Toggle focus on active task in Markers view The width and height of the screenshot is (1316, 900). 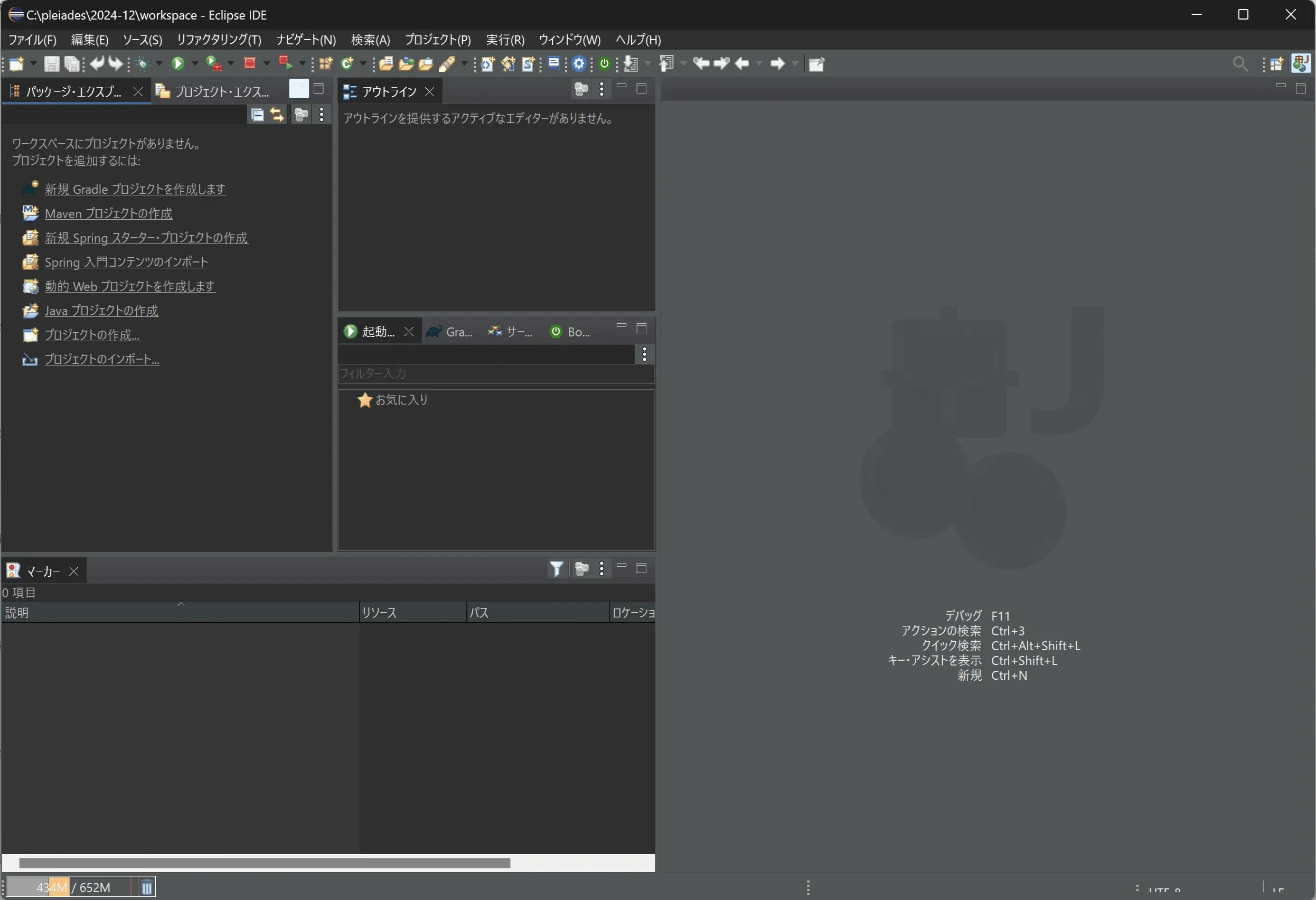click(581, 568)
